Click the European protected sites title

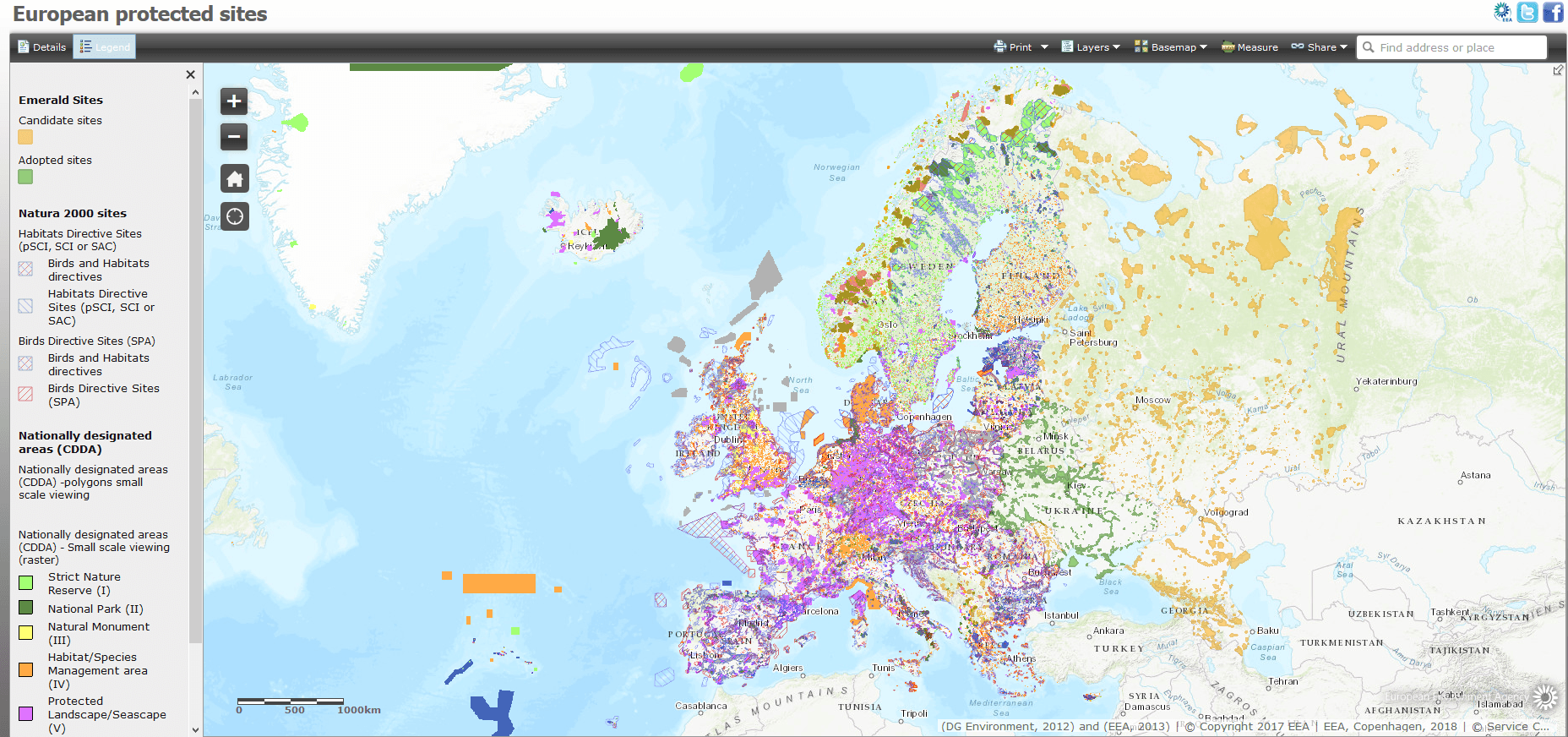click(140, 14)
